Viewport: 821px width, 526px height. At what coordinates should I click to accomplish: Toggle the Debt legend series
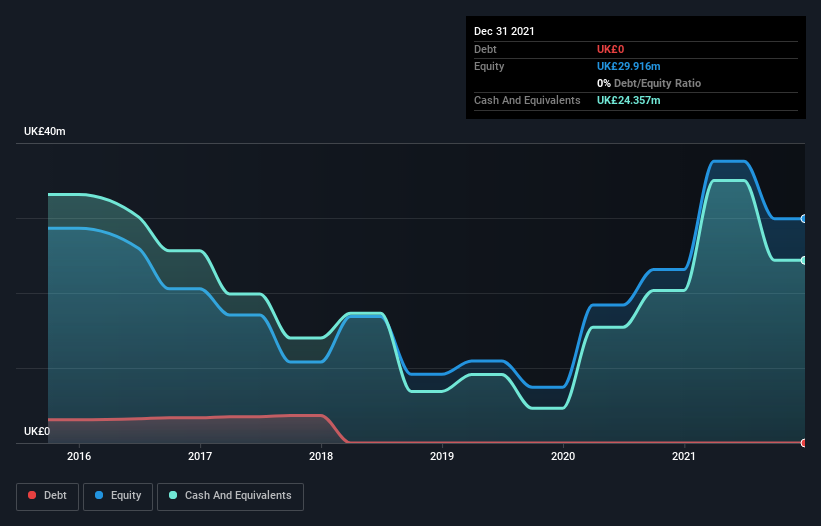(47, 496)
